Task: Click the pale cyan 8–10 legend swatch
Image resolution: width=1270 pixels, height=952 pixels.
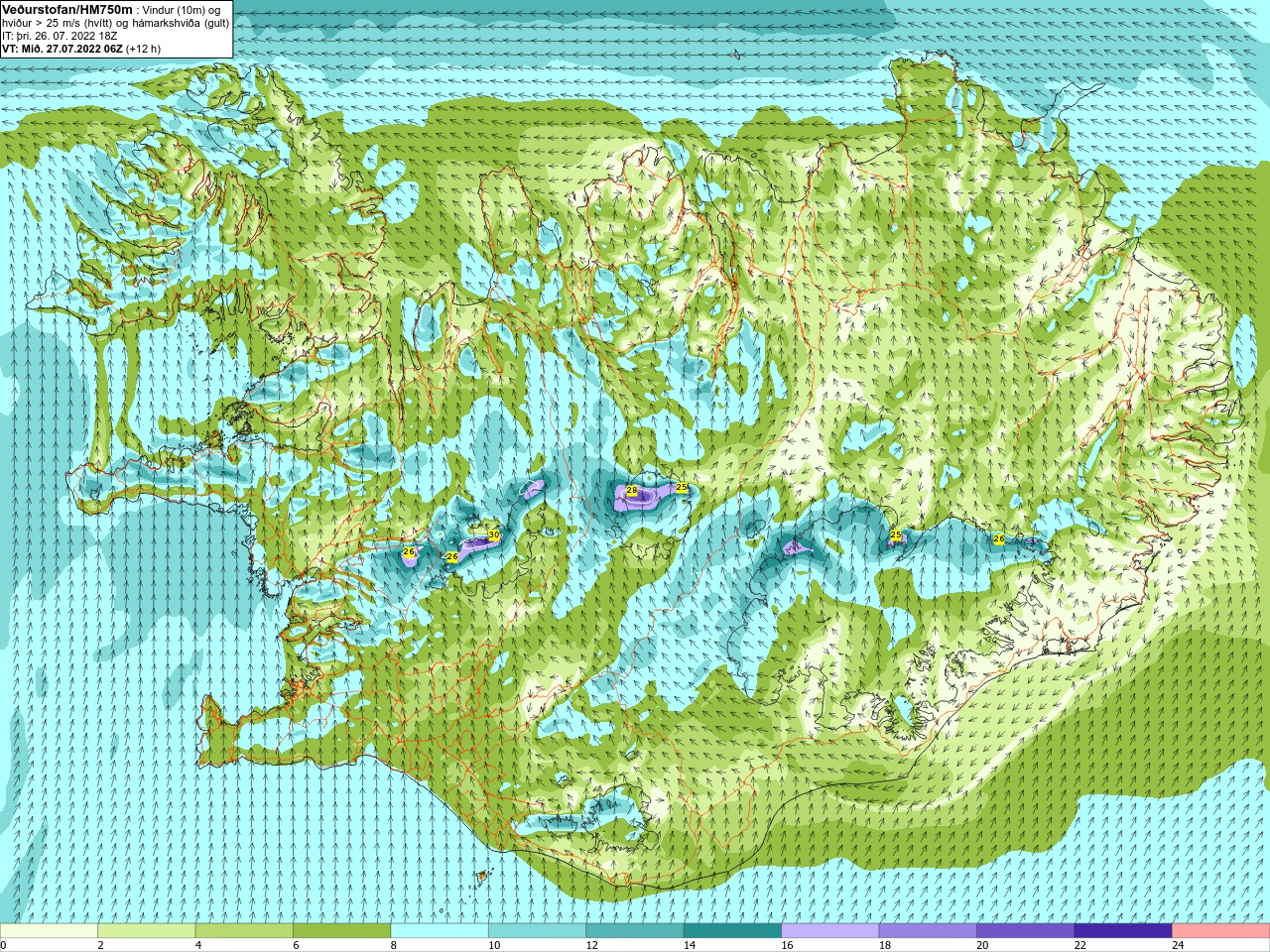Action: pyautogui.click(x=440, y=931)
